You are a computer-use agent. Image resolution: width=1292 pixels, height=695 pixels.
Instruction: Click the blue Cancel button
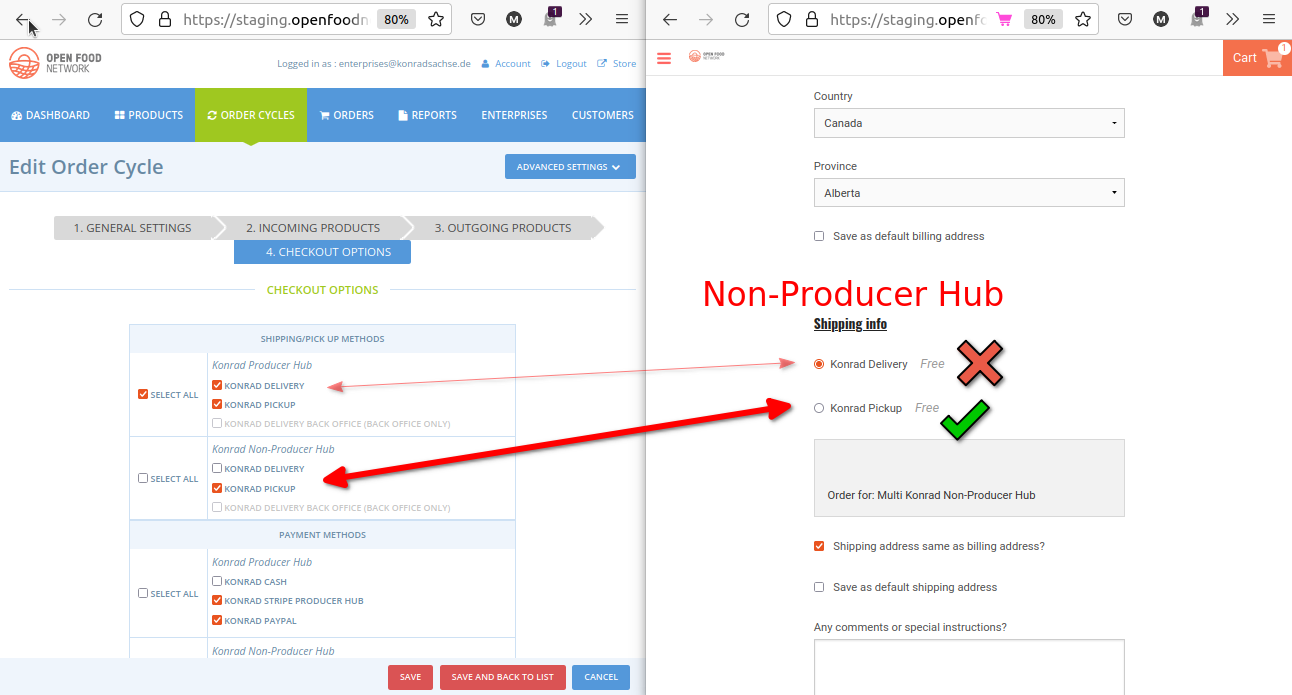pos(601,677)
